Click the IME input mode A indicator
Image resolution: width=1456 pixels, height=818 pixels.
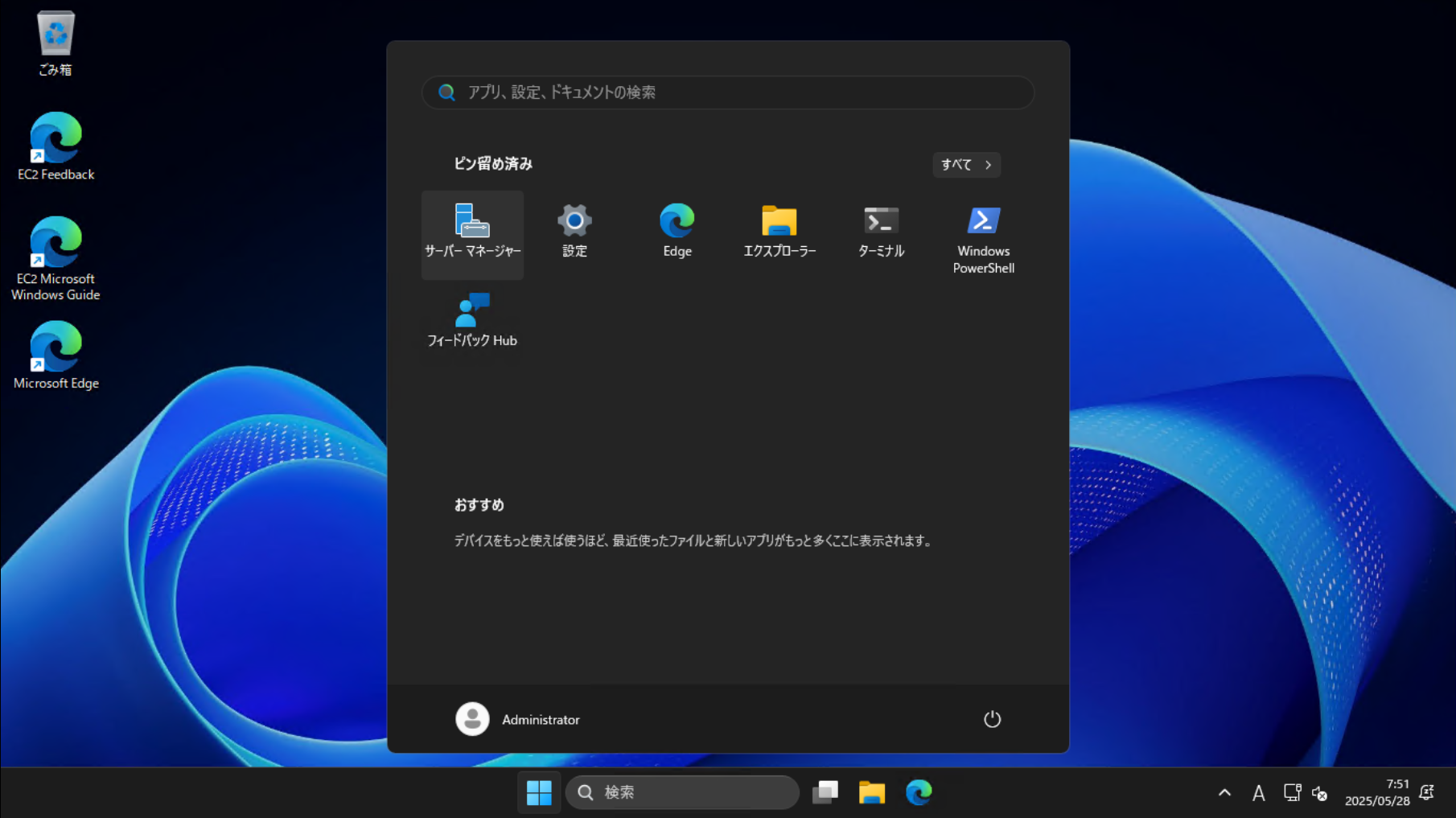tap(1259, 794)
